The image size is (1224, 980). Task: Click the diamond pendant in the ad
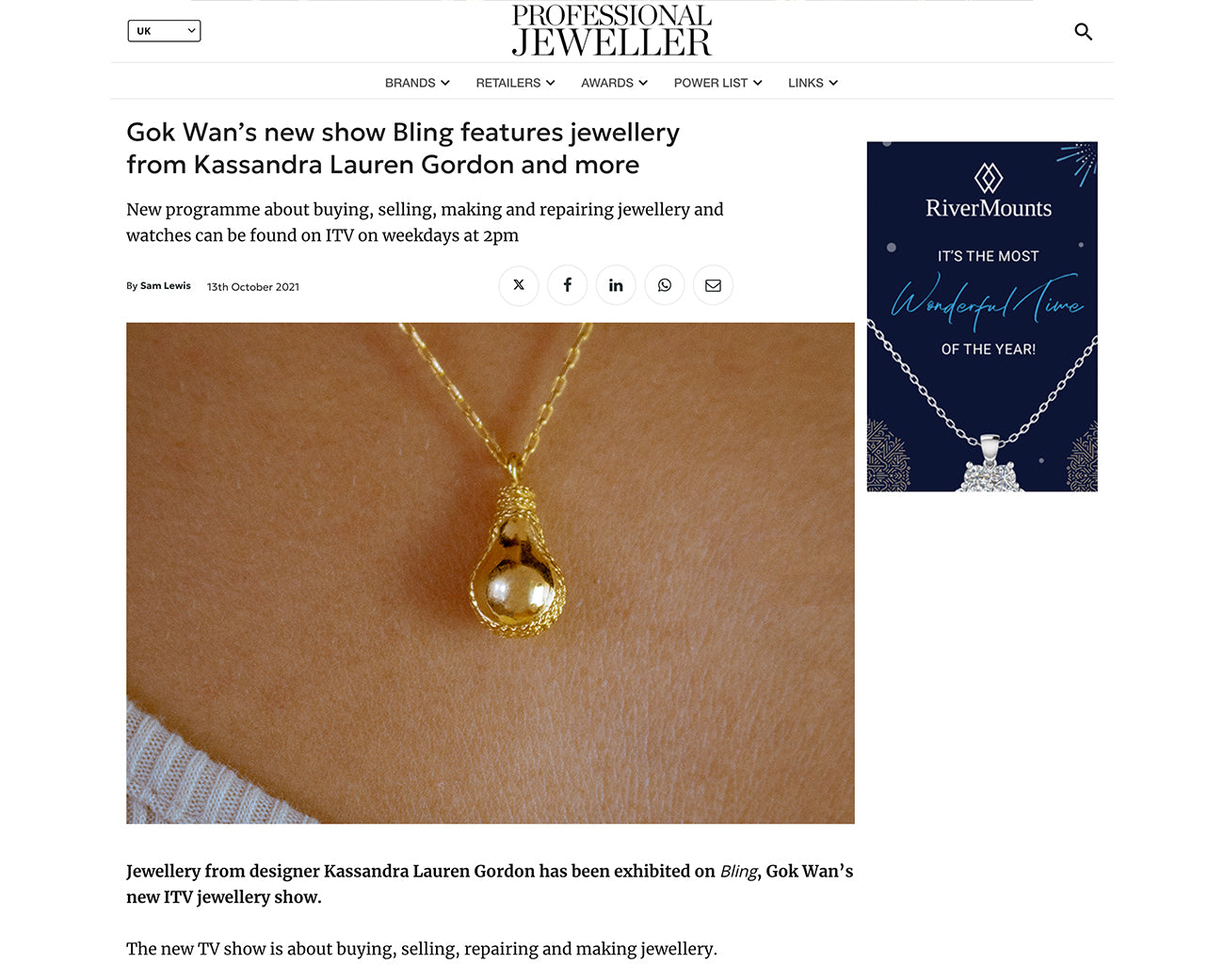990,465
